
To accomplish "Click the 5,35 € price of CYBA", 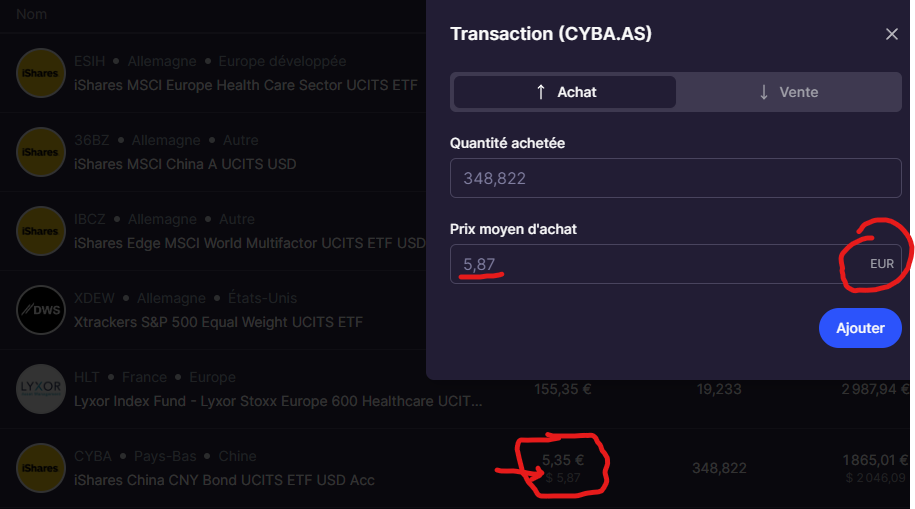I will click(x=562, y=461).
